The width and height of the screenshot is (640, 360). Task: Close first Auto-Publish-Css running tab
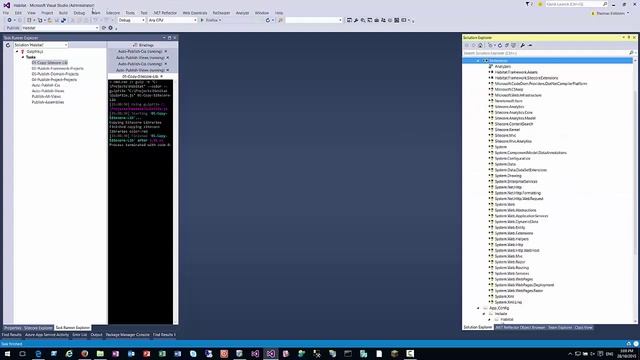165,51
